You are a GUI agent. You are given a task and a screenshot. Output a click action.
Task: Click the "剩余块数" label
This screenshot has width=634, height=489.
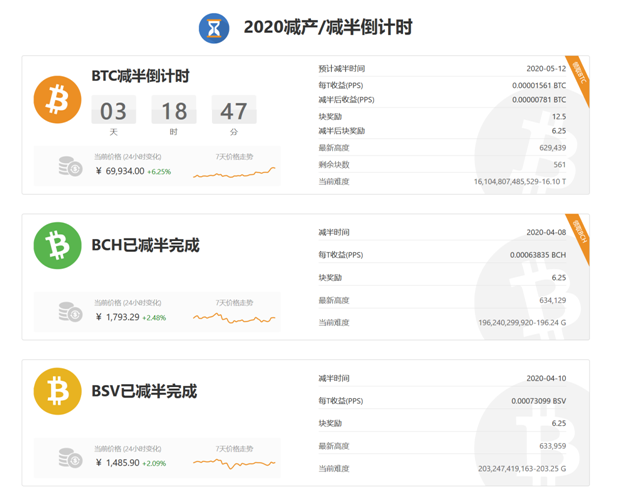pyautogui.click(x=334, y=165)
